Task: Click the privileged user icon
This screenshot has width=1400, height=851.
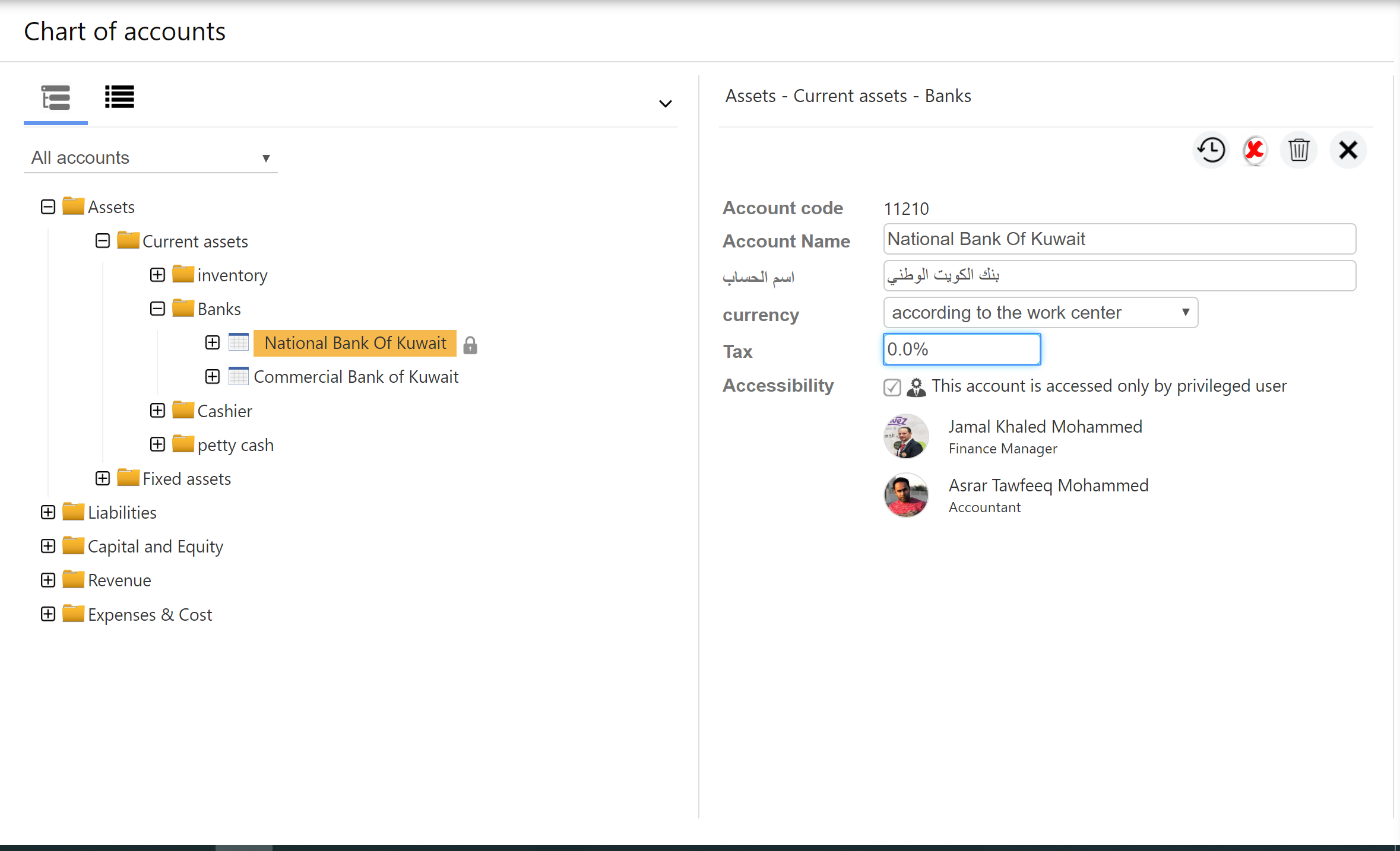Action: (916, 387)
